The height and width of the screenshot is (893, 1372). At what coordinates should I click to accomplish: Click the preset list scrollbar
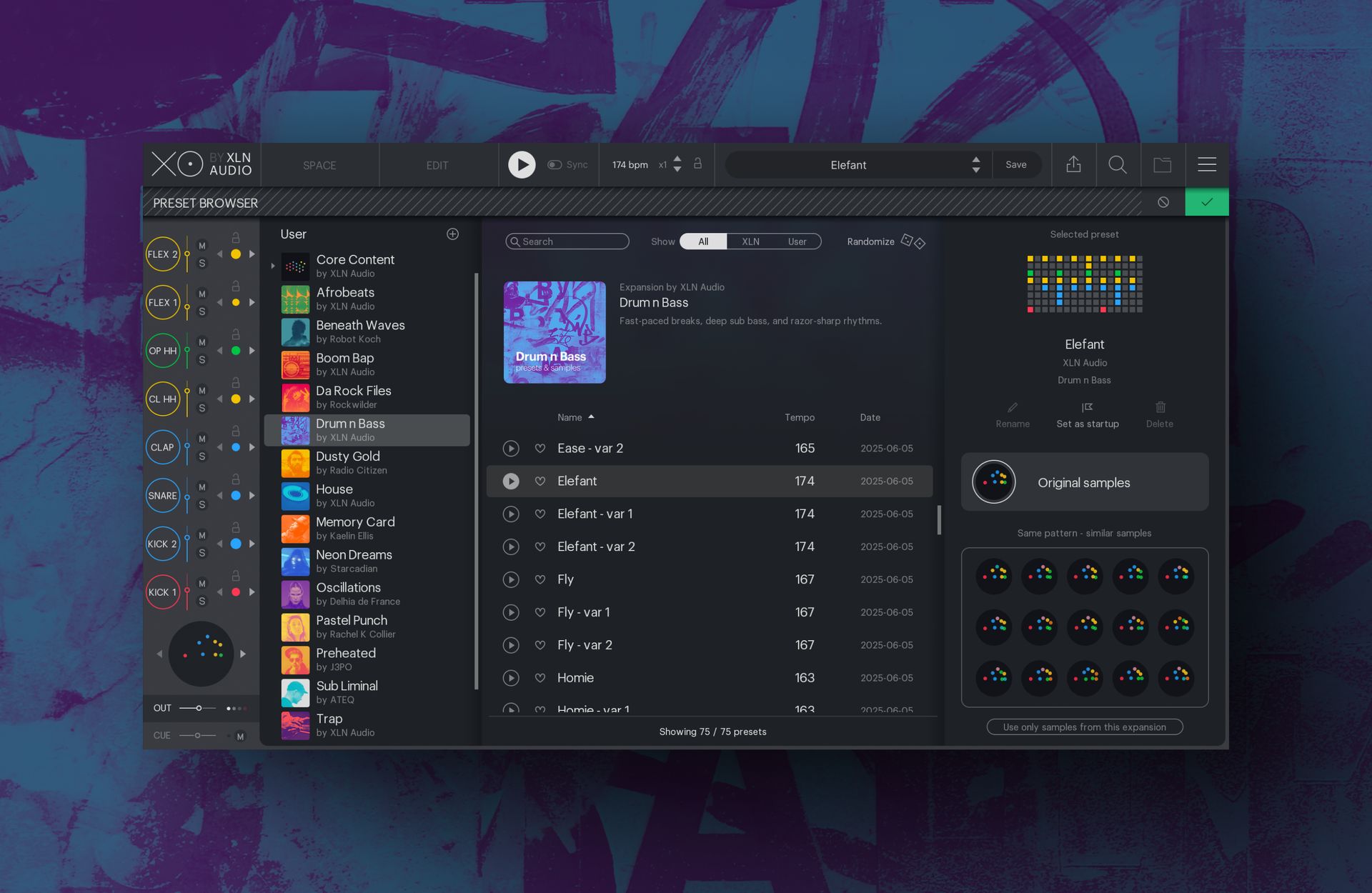click(x=939, y=520)
